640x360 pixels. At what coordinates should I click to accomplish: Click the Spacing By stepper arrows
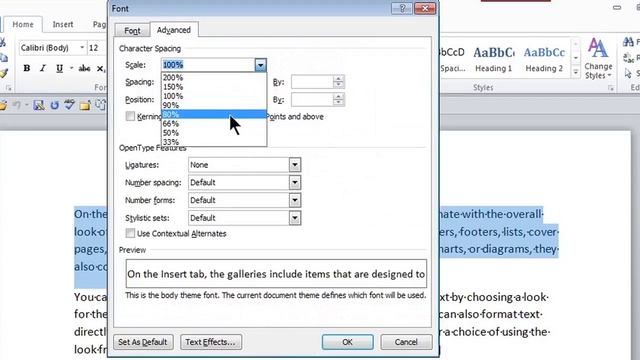tap(338, 82)
